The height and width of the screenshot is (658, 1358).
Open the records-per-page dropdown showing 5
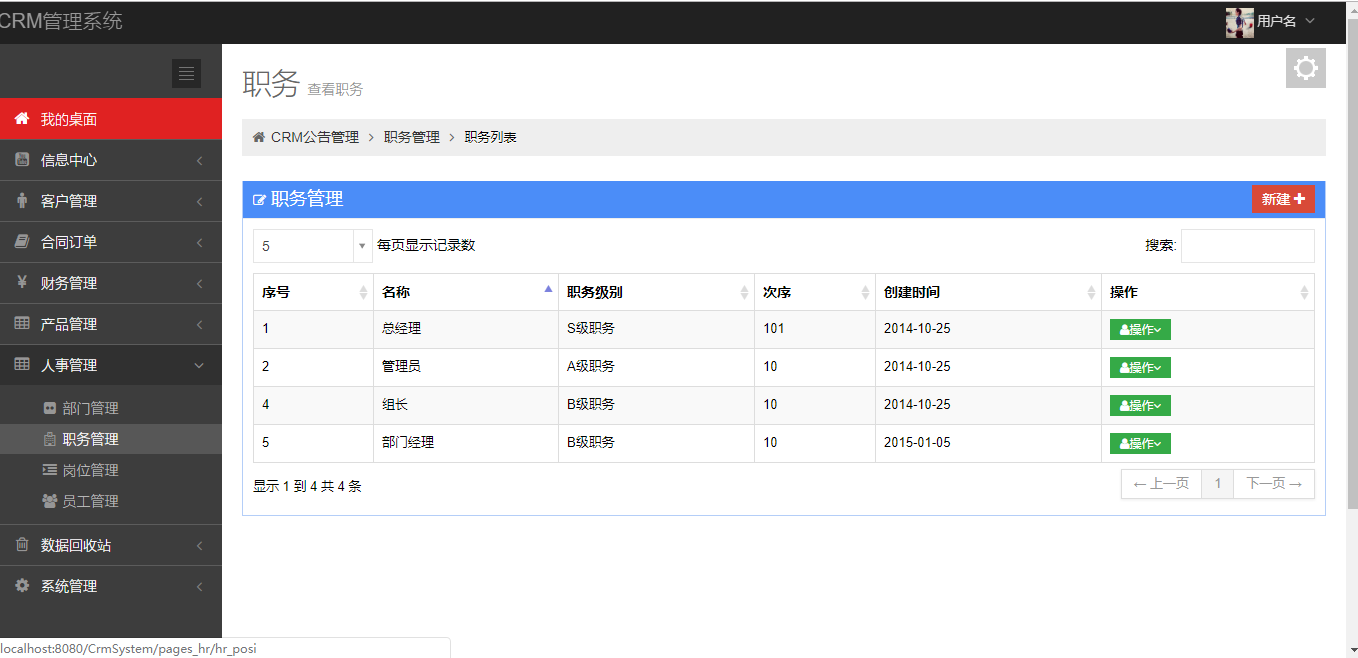313,246
